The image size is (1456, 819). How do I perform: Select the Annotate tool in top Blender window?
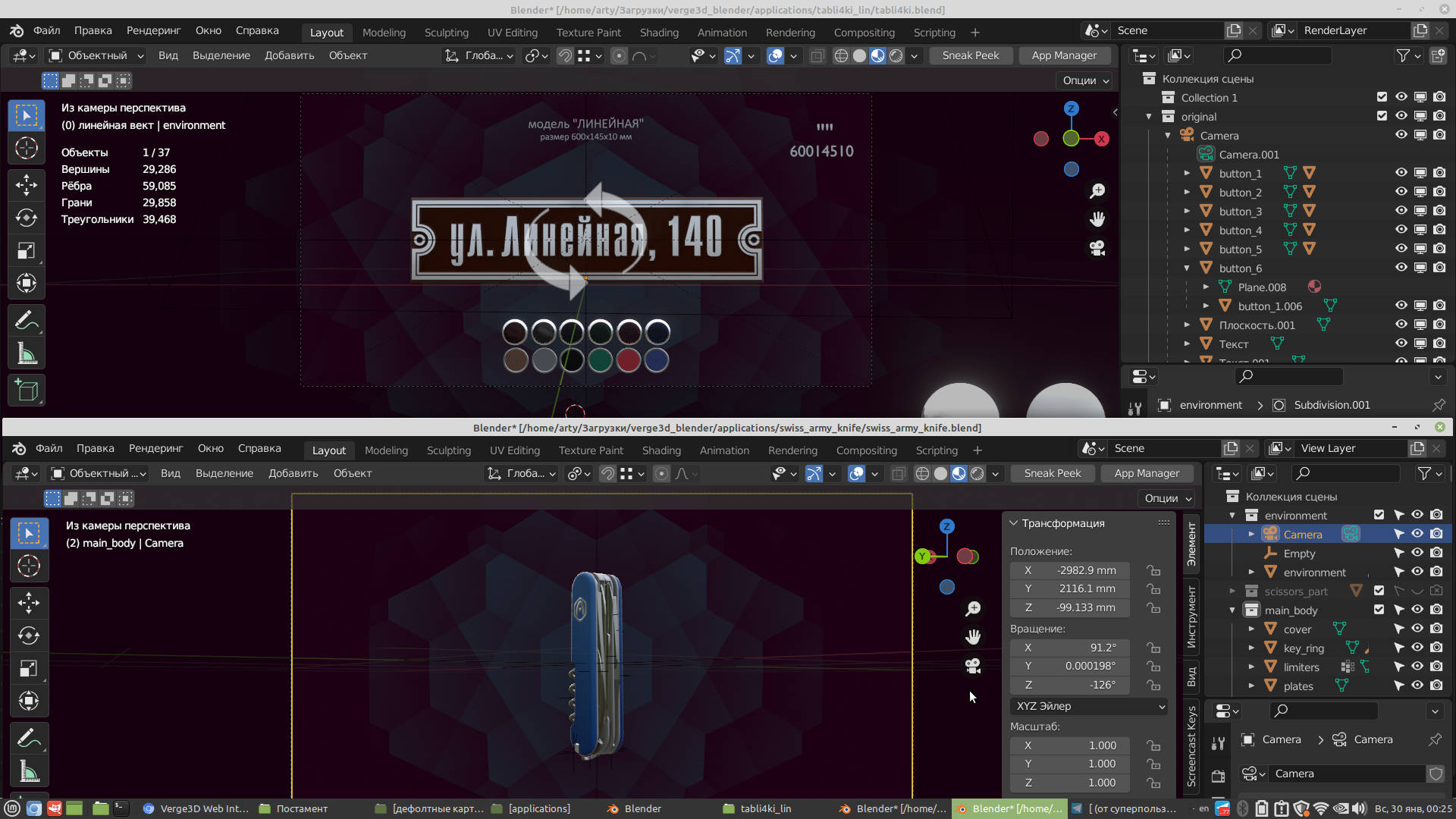[x=27, y=321]
